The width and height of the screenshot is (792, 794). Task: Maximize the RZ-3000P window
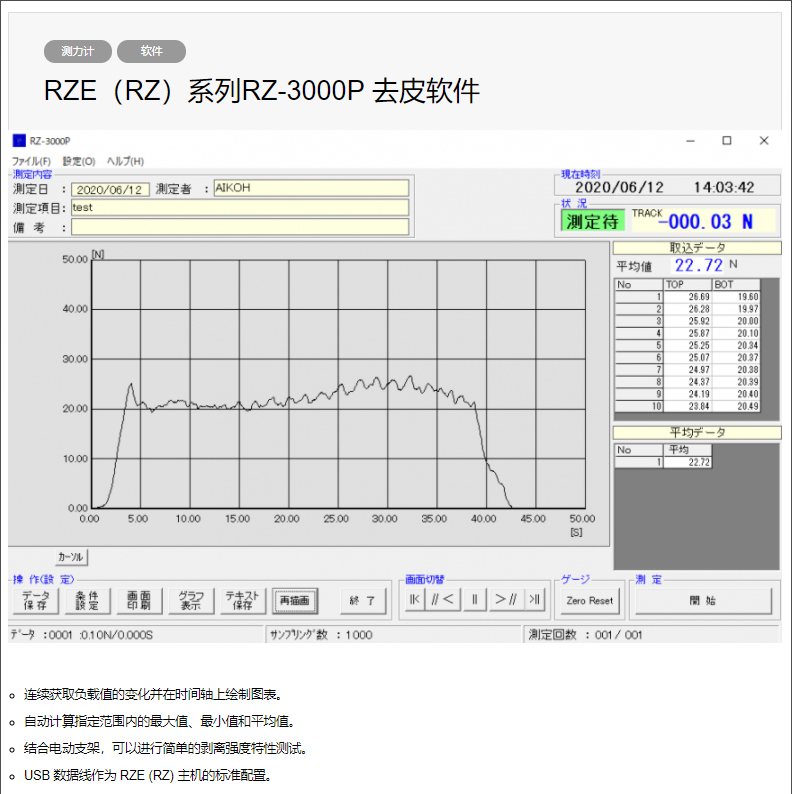727,141
